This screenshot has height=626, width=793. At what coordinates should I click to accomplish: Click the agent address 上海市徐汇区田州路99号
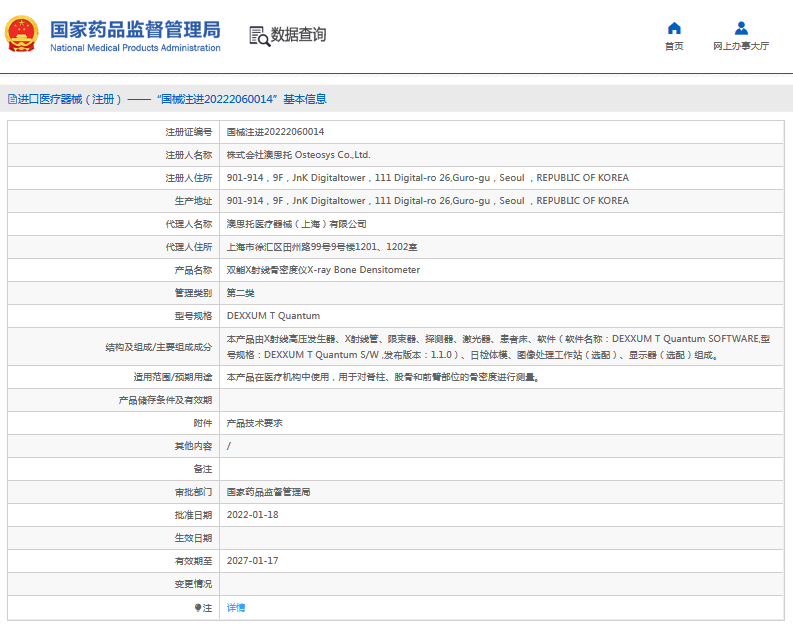click(322, 247)
